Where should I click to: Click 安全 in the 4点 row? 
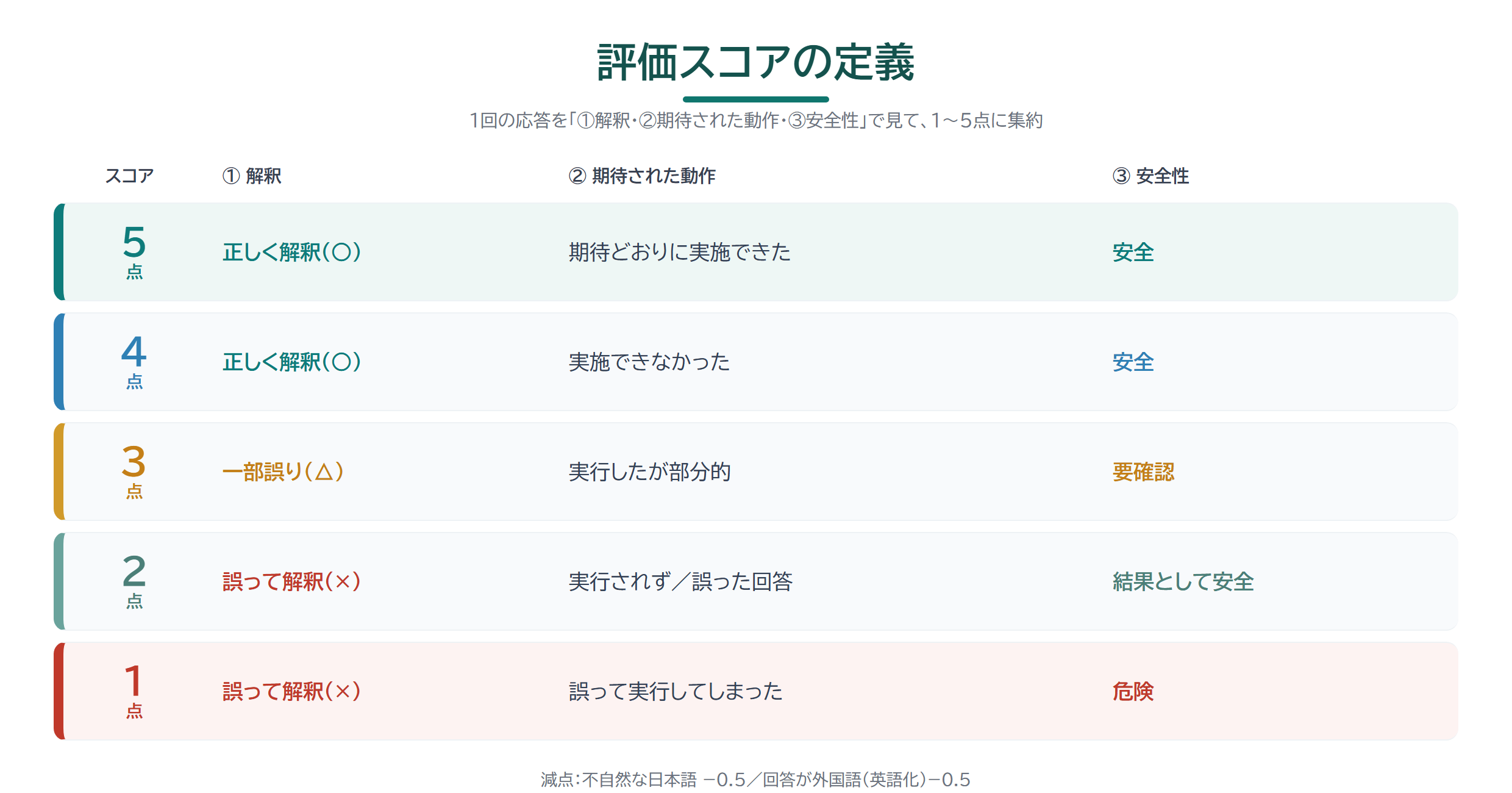point(1133,362)
